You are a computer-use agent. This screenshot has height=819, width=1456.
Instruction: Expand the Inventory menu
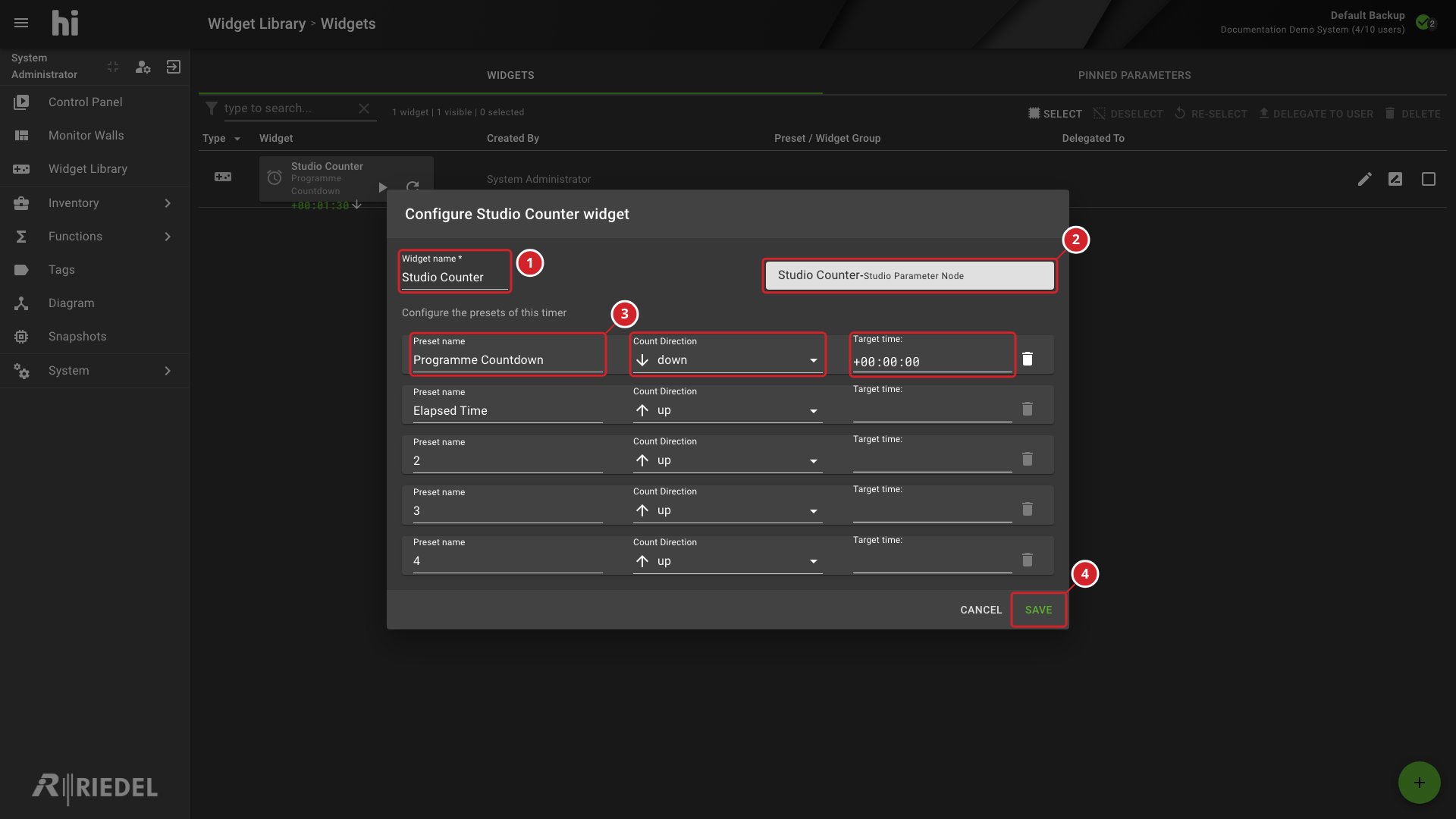point(95,202)
